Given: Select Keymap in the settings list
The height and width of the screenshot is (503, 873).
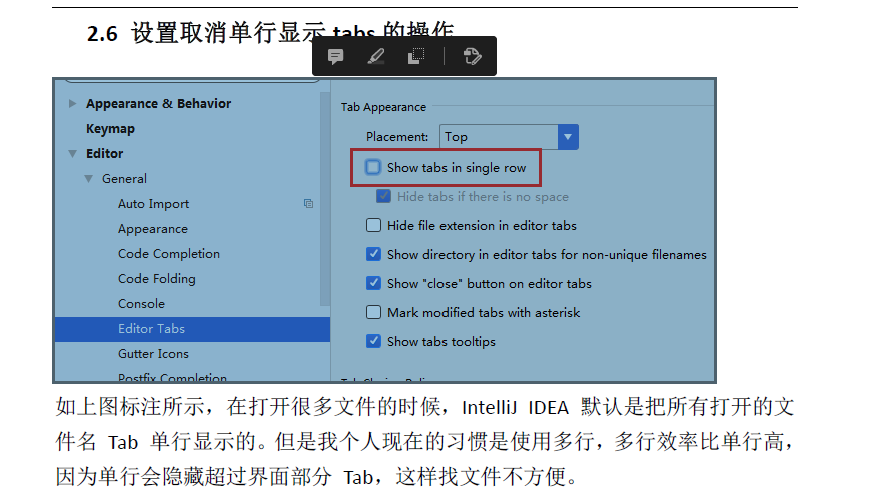Looking at the screenshot, I should (110, 129).
